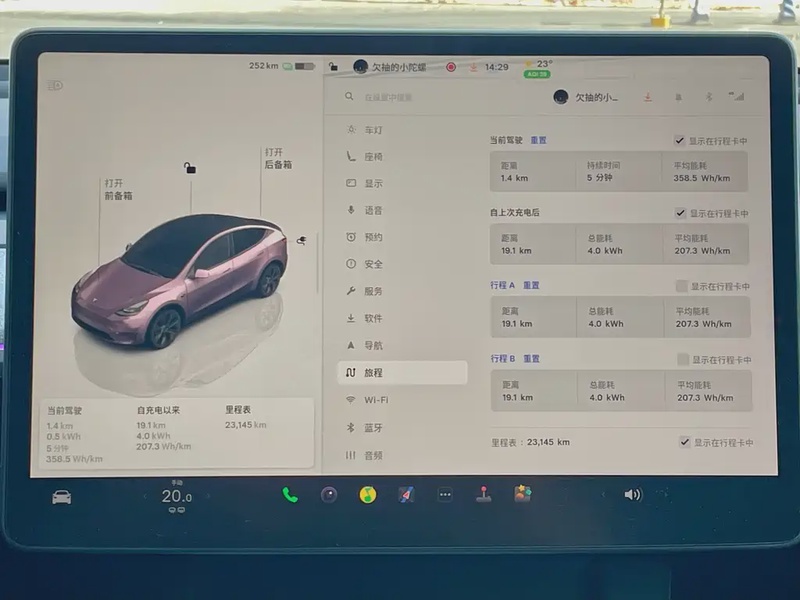This screenshot has width=800, height=600.
Task: Tap the red download icon beside the profile
Action: tap(648, 97)
